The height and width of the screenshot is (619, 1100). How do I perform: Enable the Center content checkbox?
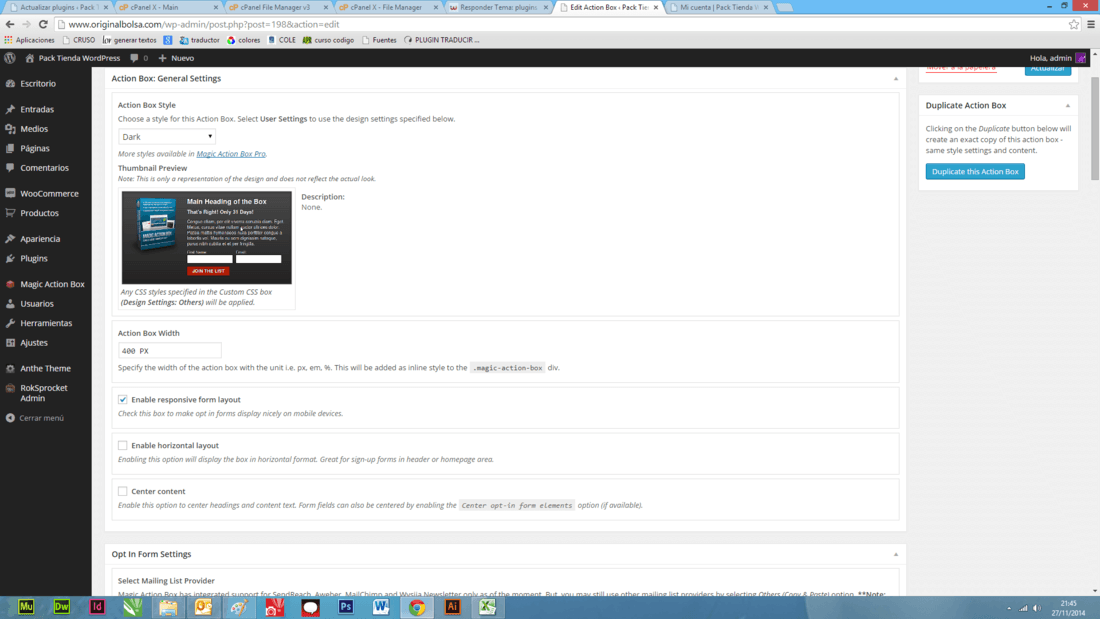click(123, 491)
